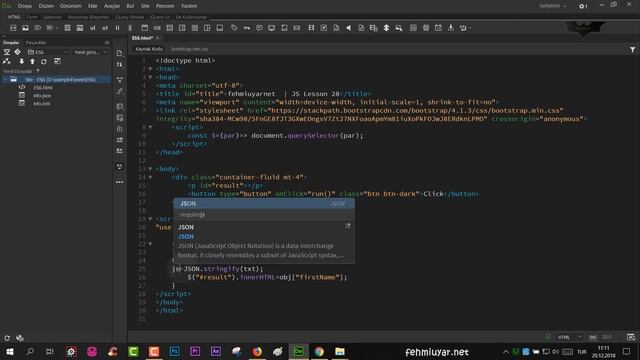Click Open Documents icon in side toolbar
640x360 pixels.
(x=120, y=53)
